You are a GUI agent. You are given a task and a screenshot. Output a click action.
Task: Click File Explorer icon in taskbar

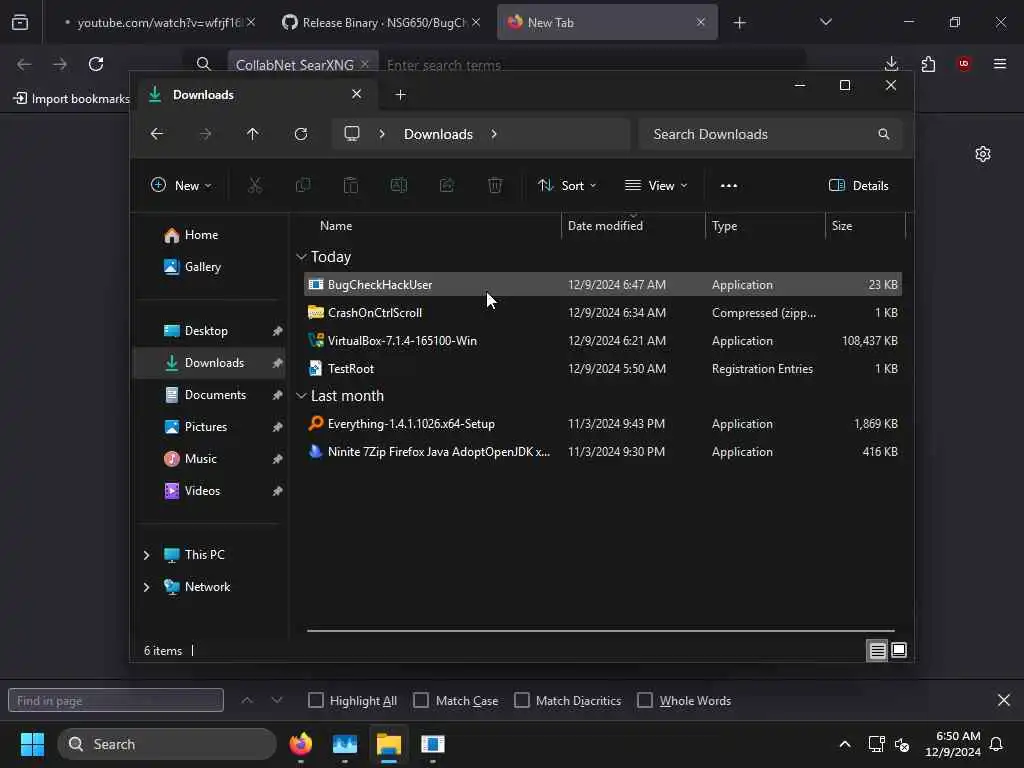[x=389, y=744]
